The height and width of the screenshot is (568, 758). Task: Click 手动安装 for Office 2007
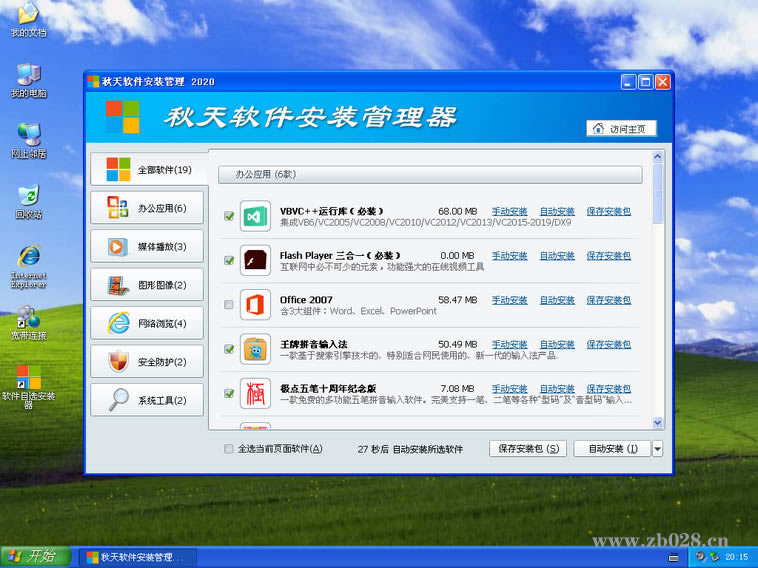pos(510,300)
